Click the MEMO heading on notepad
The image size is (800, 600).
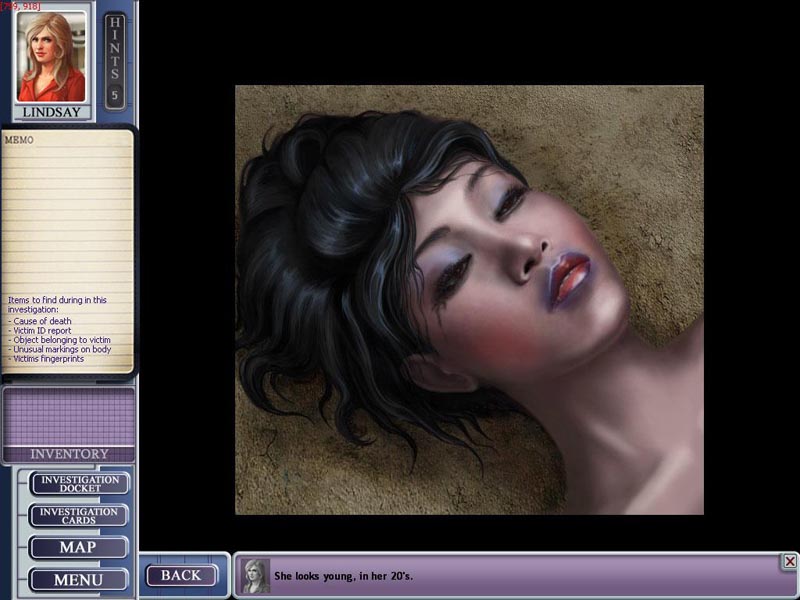pos(19,141)
